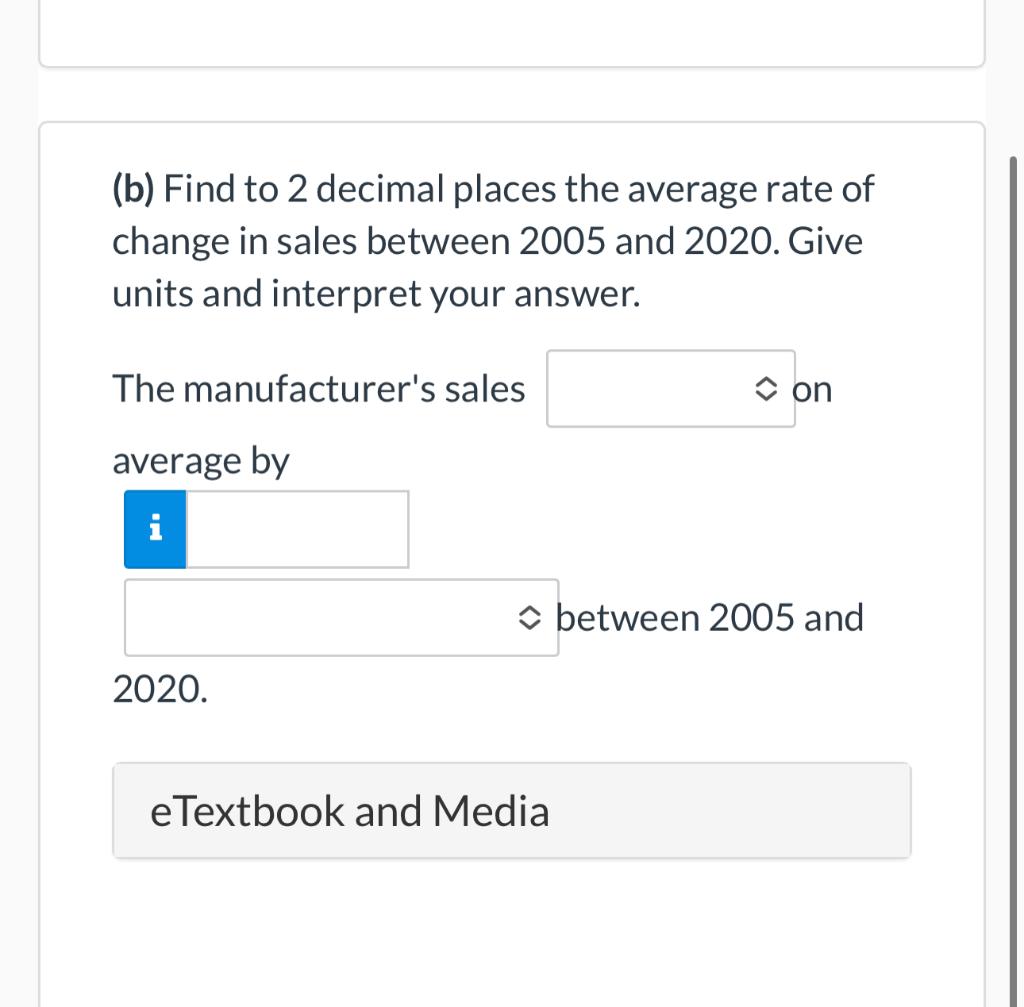Viewport: 1024px width, 1007px height.
Task: Click the units dropdown field below 'average by'
Action: point(340,617)
